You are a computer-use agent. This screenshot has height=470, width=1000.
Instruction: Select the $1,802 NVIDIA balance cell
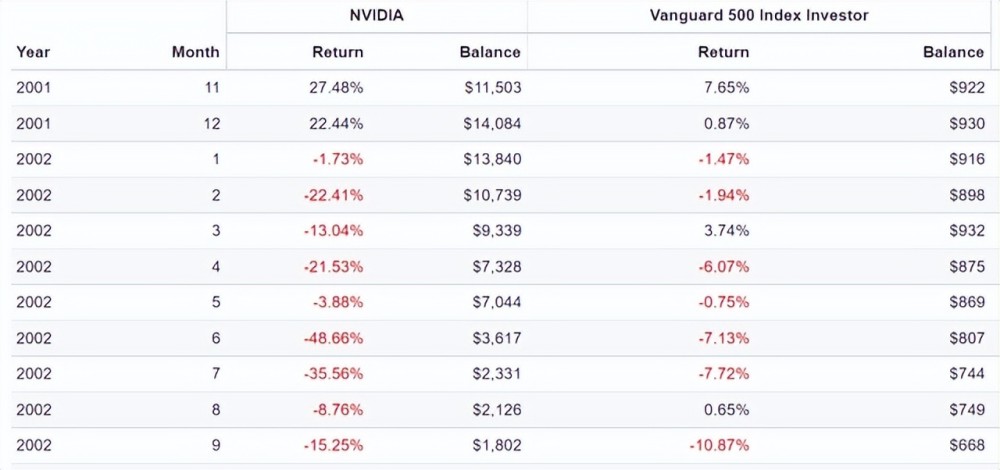pyautogui.click(x=497, y=446)
